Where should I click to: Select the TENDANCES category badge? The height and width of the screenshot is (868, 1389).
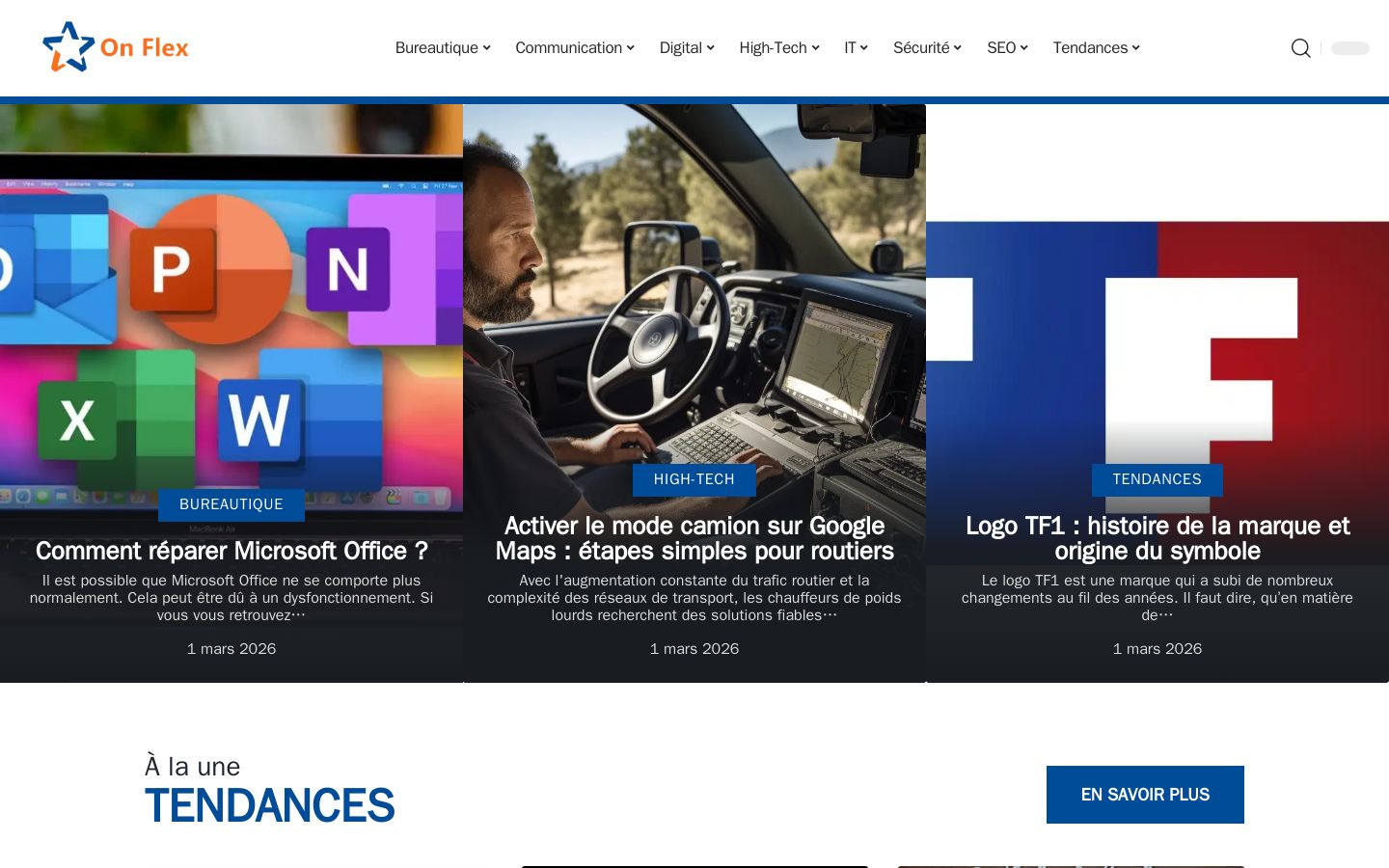click(x=1157, y=479)
